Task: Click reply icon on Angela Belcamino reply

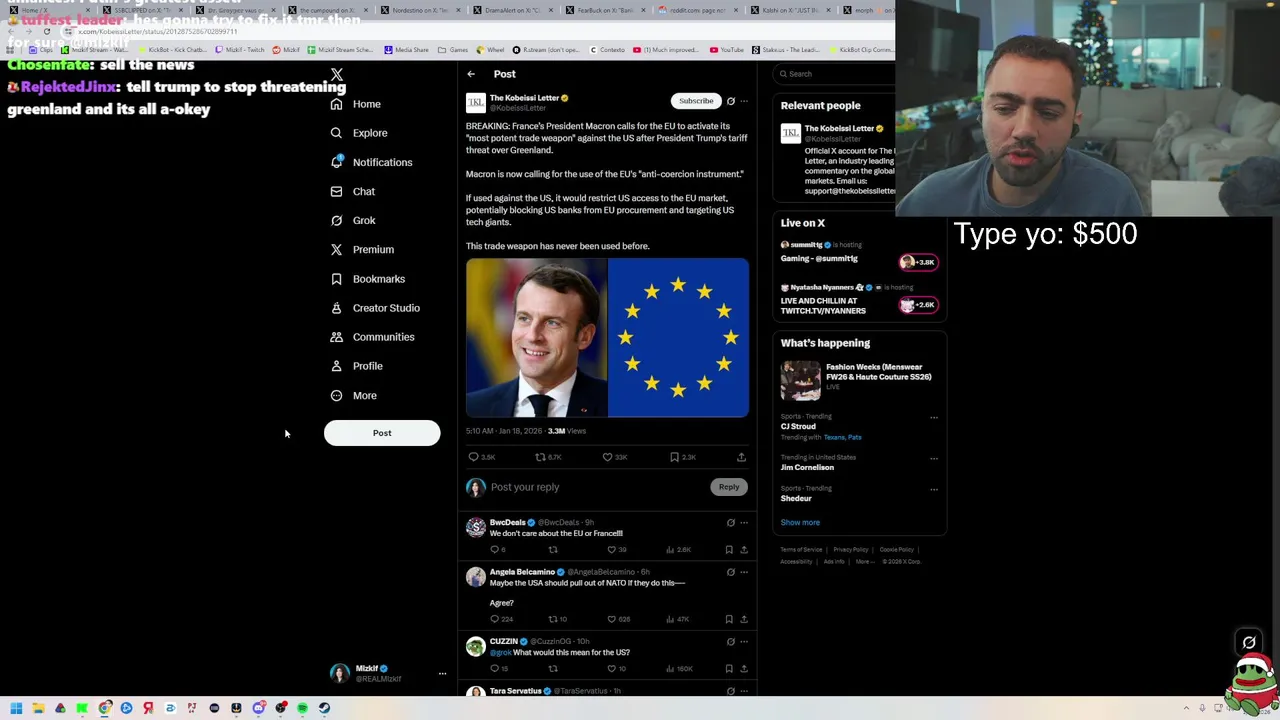Action: point(494,619)
